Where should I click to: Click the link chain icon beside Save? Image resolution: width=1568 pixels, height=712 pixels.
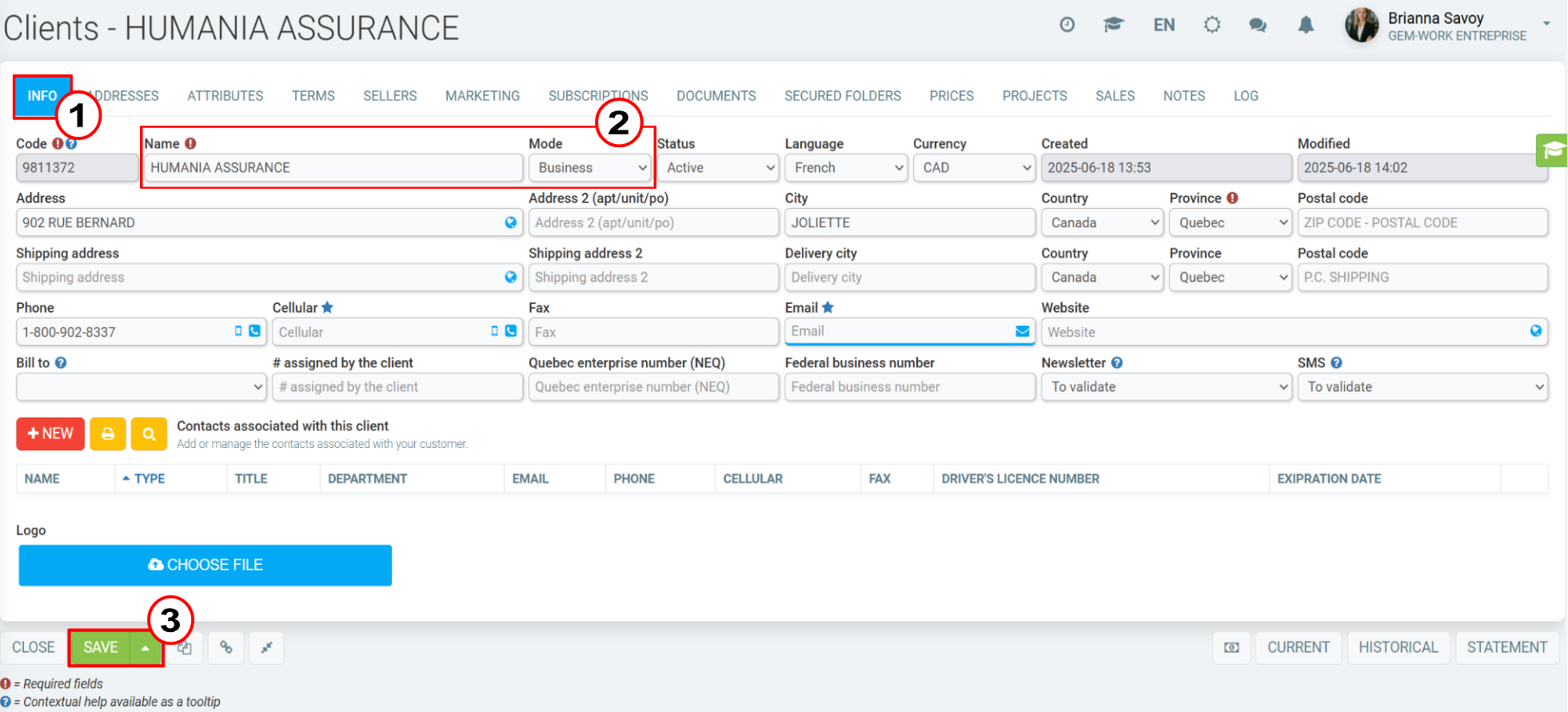coord(226,647)
